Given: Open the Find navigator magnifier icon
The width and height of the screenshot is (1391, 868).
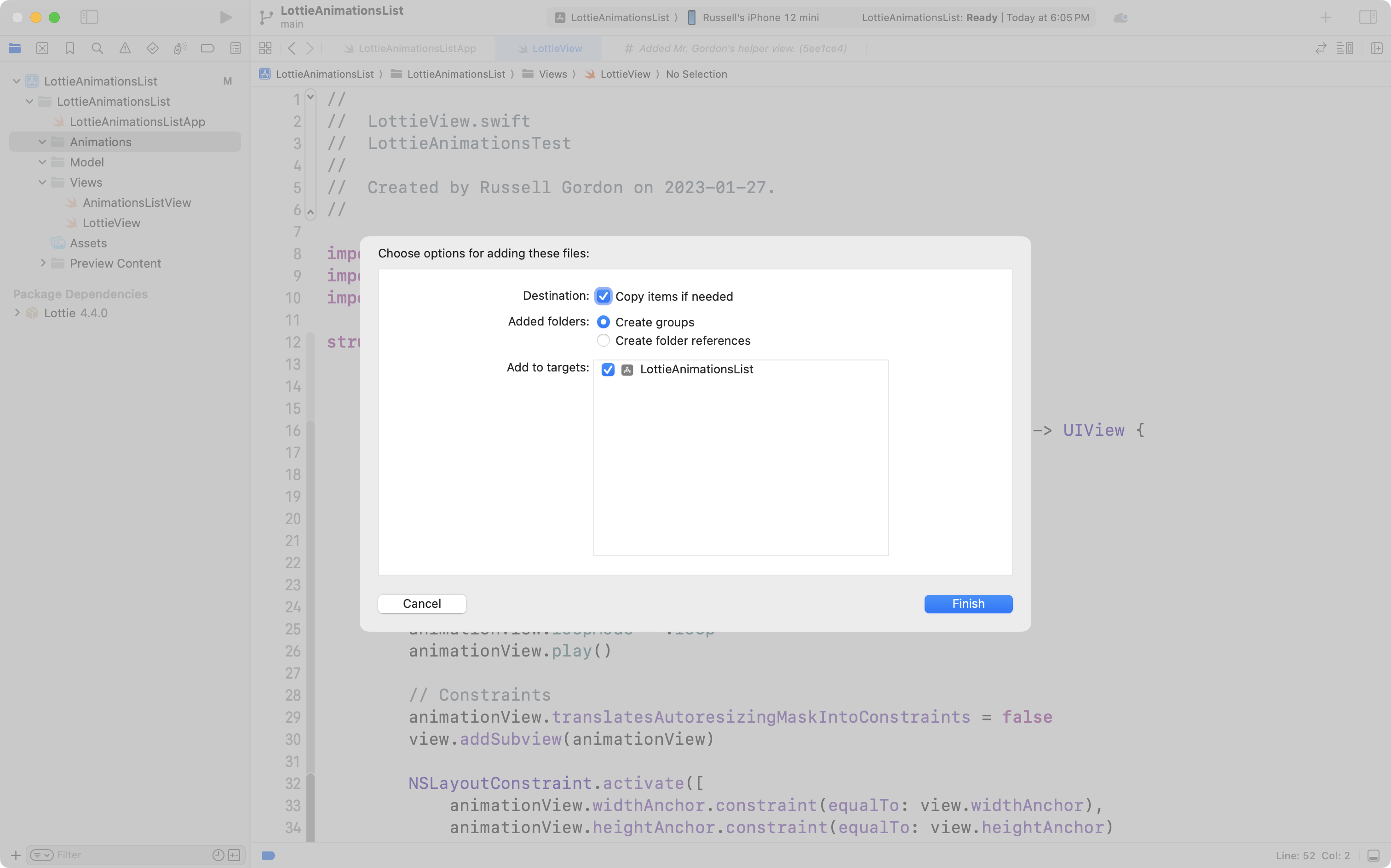Looking at the screenshot, I should 97,48.
